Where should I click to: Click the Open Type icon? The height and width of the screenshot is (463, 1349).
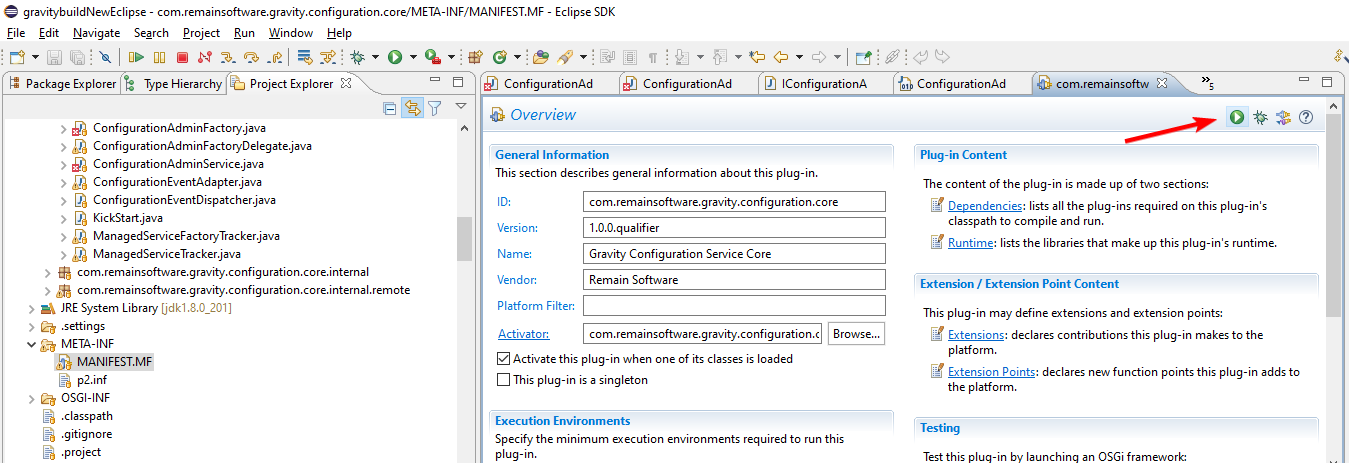(x=540, y=57)
